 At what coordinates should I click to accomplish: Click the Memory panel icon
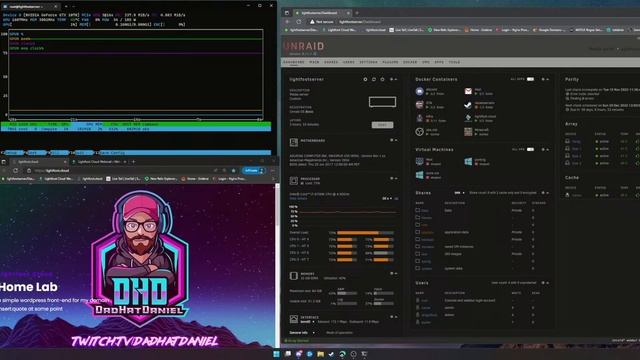[293, 276]
